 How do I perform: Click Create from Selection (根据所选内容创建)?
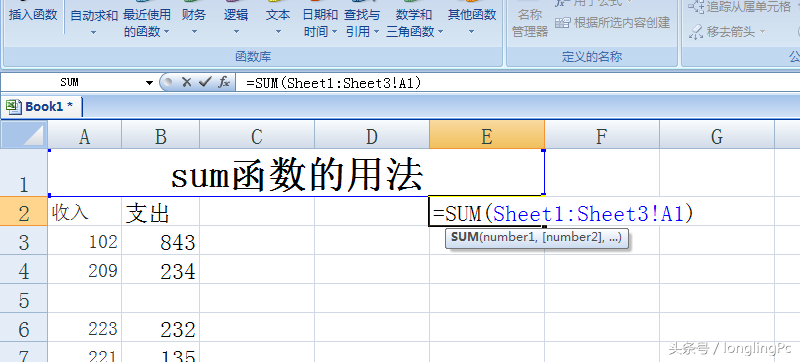click(612, 23)
